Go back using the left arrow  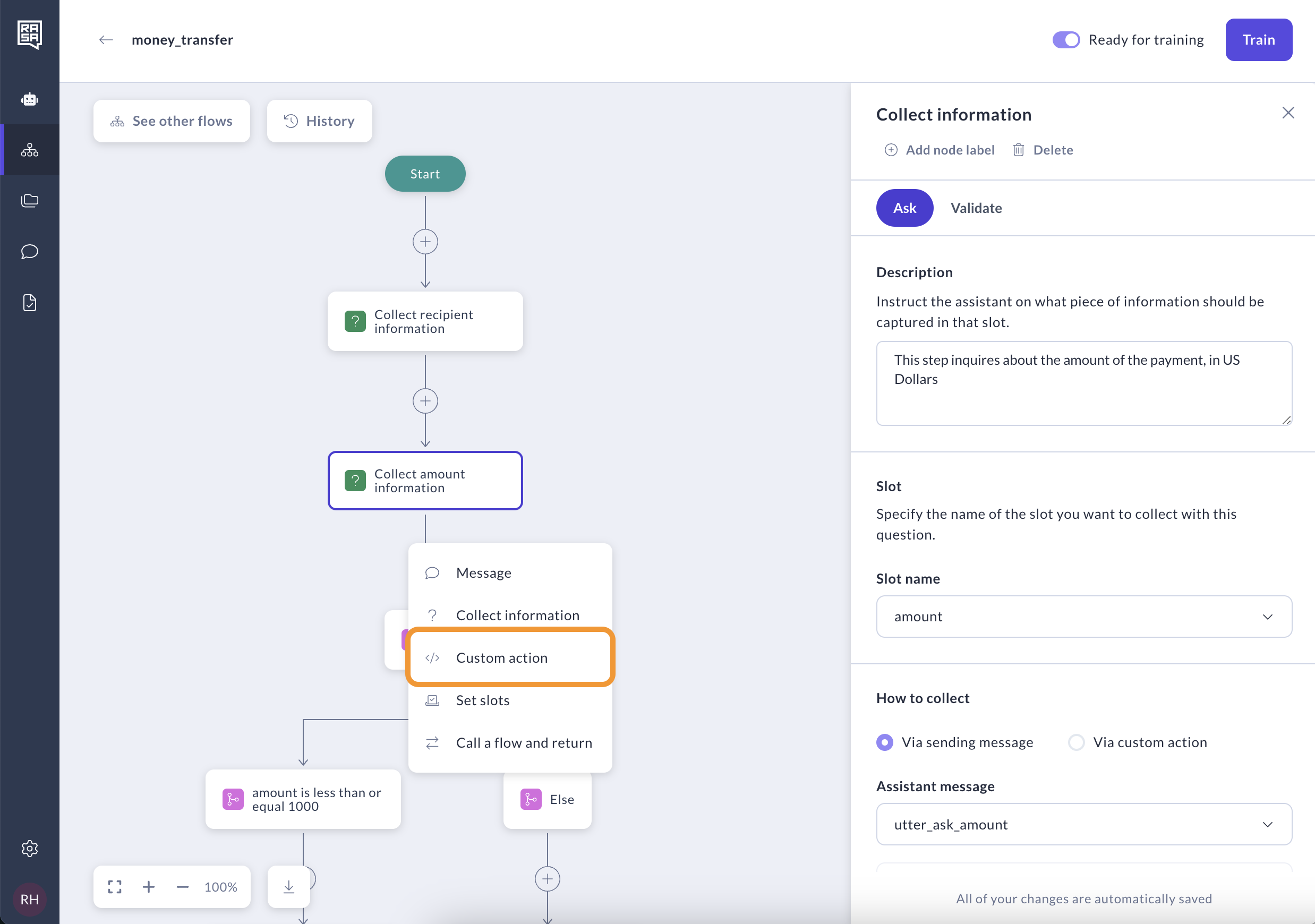[106, 39]
